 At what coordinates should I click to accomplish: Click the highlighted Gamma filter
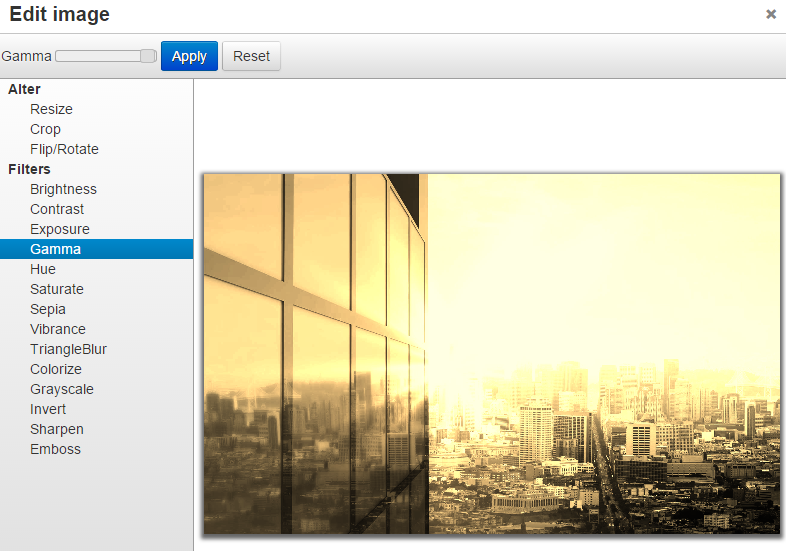tap(55, 249)
